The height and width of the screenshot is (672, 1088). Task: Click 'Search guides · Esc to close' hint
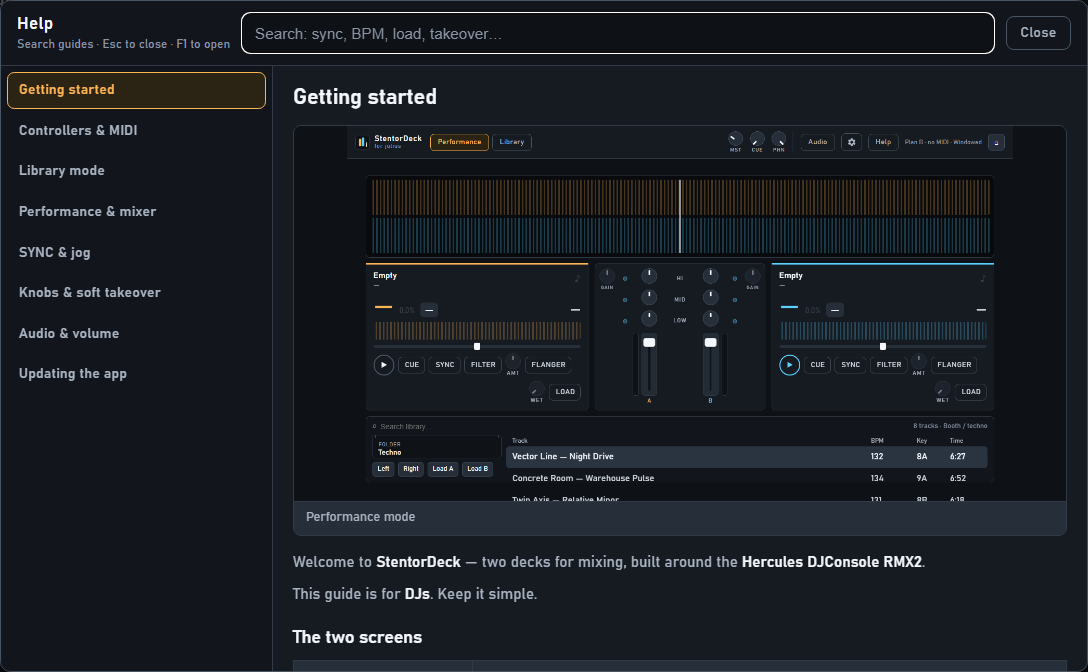tap(124, 44)
